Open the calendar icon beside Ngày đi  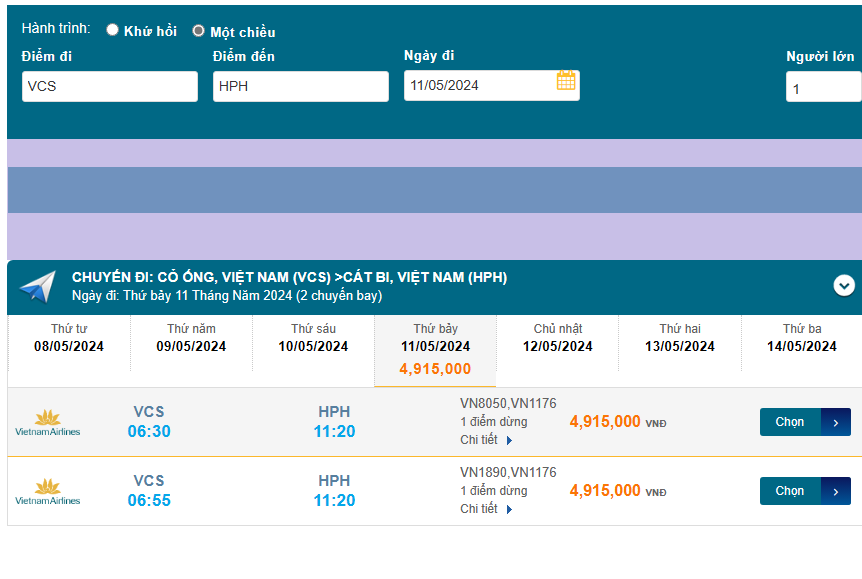pos(566,85)
